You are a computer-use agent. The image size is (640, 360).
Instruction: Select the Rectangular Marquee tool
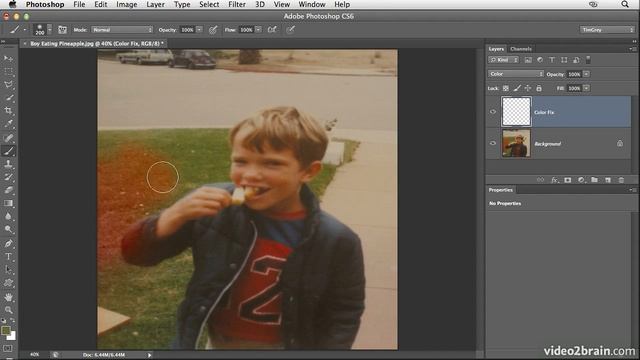8,71
